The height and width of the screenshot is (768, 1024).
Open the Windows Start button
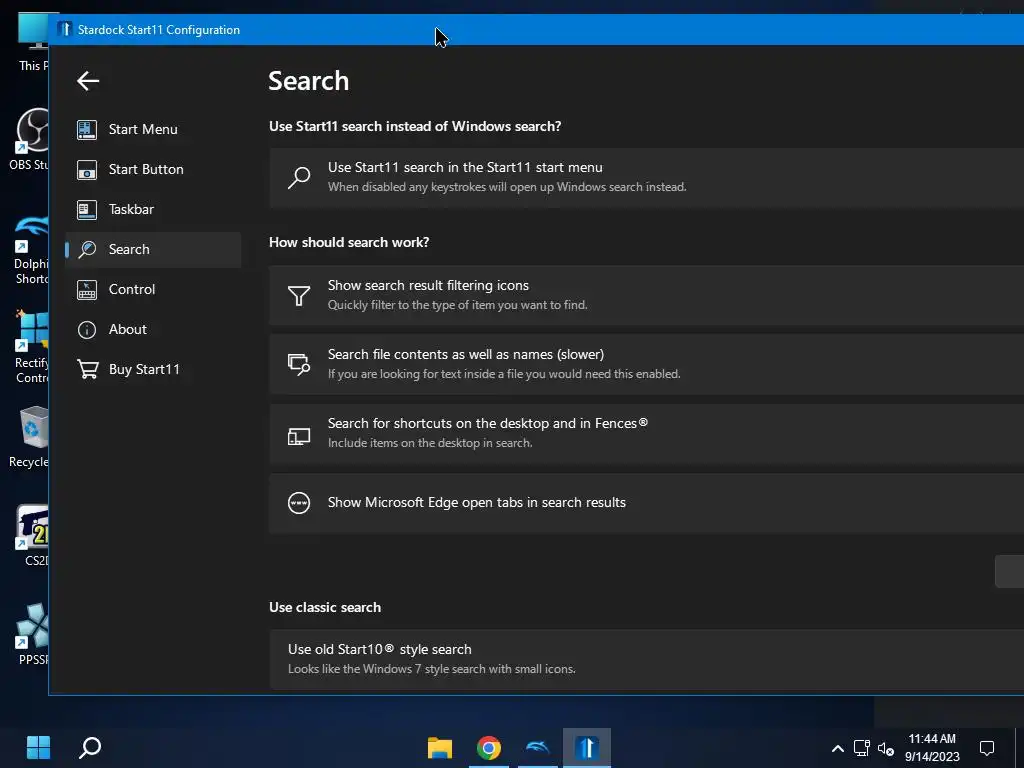pos(39,748)
